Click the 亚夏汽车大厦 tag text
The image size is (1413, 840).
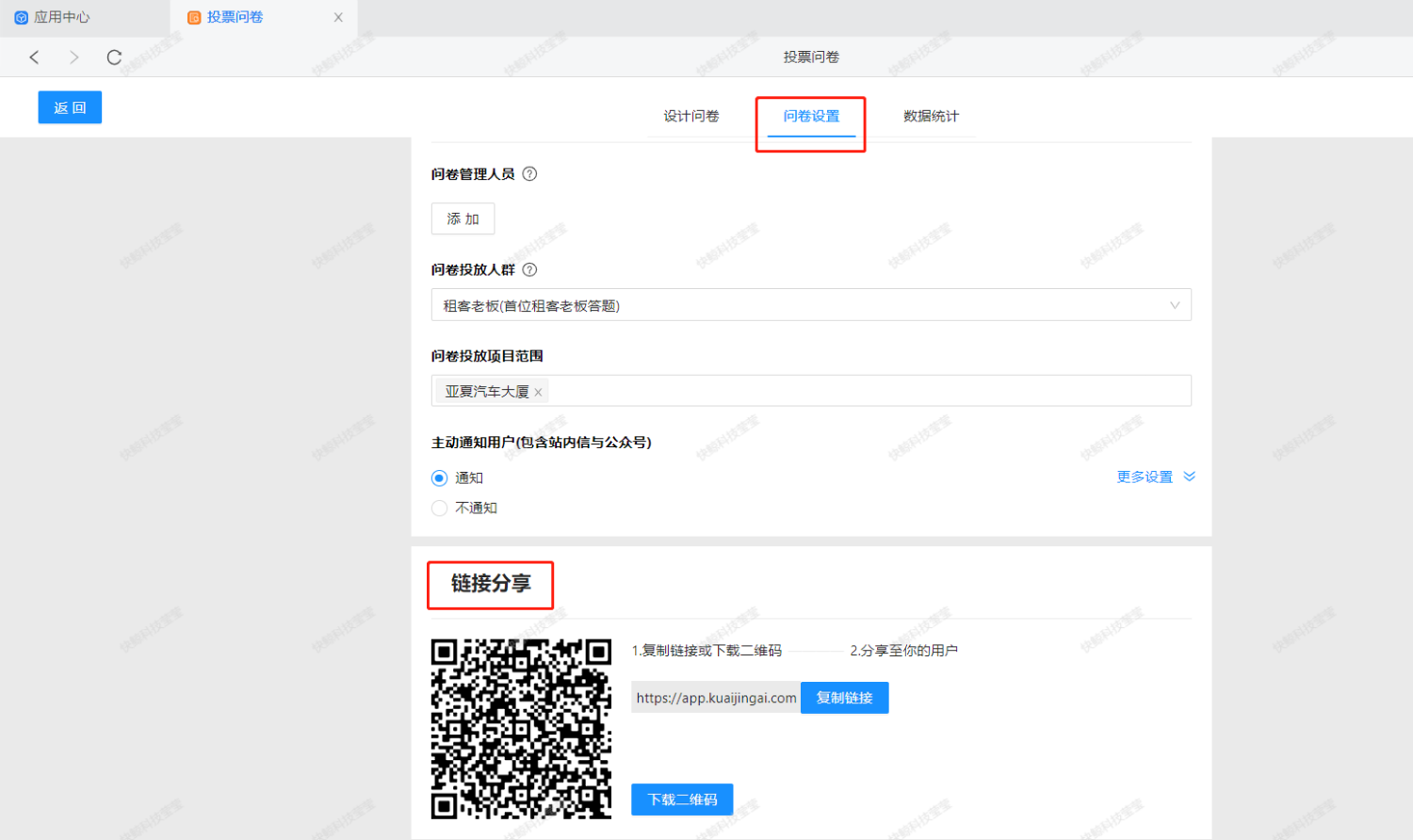pyautogui.click(x=487, y=392)
